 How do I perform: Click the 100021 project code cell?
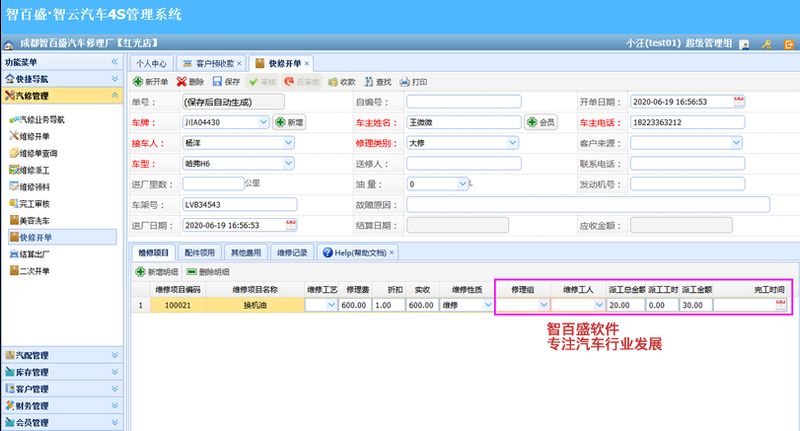click(x=178, y=305)
